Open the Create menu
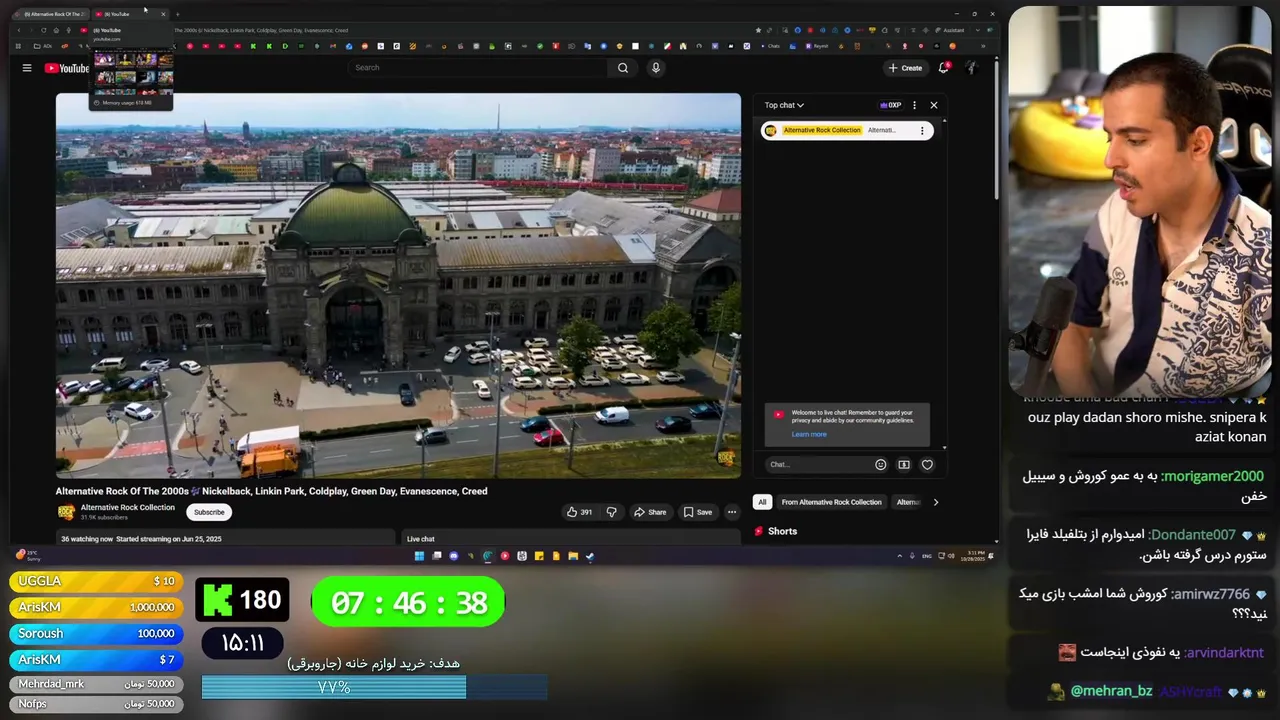The image size is (1280, 720). click(905, 68)
